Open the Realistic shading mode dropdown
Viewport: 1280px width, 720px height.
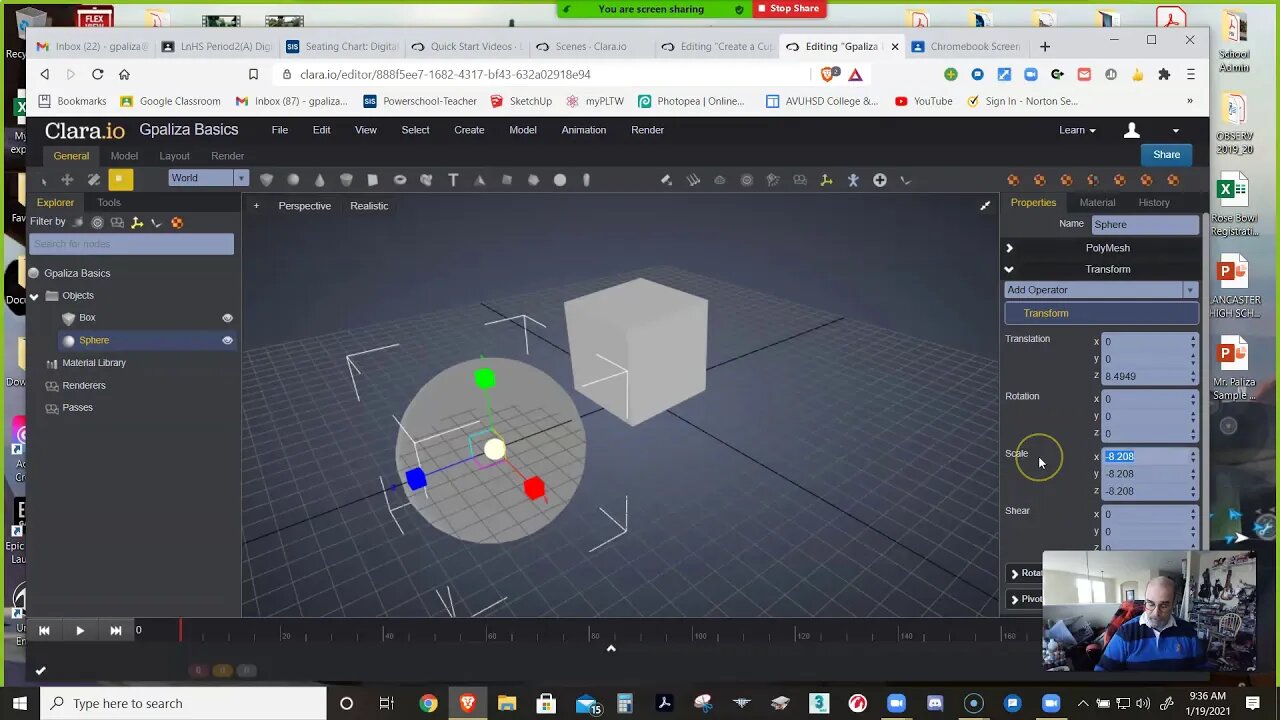coord(369,206)
